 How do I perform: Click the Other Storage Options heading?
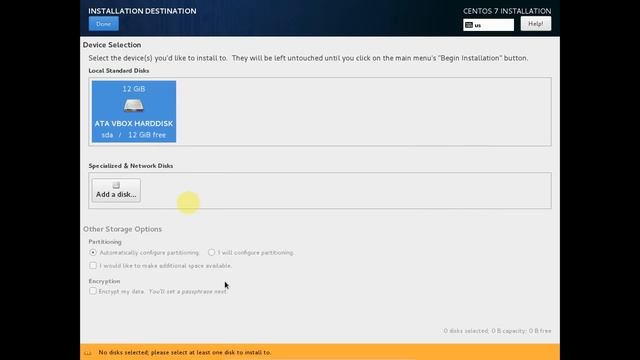pyautogui.click(x=122, y=229)
